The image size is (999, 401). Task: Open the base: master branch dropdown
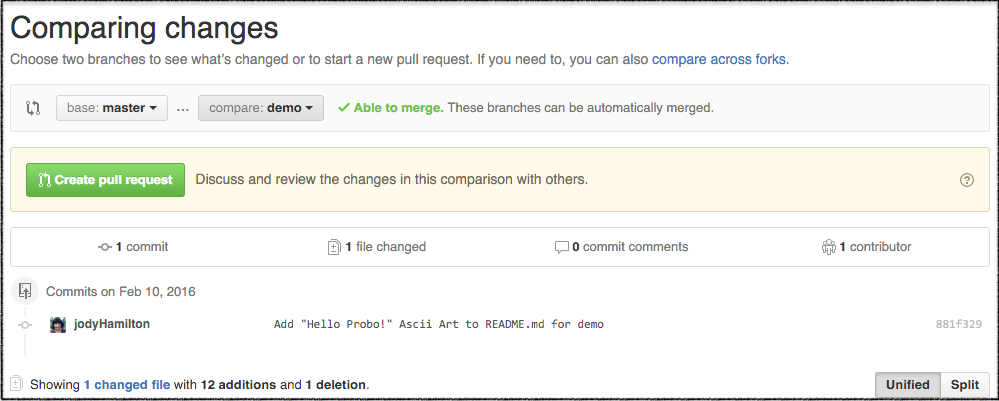112,108
